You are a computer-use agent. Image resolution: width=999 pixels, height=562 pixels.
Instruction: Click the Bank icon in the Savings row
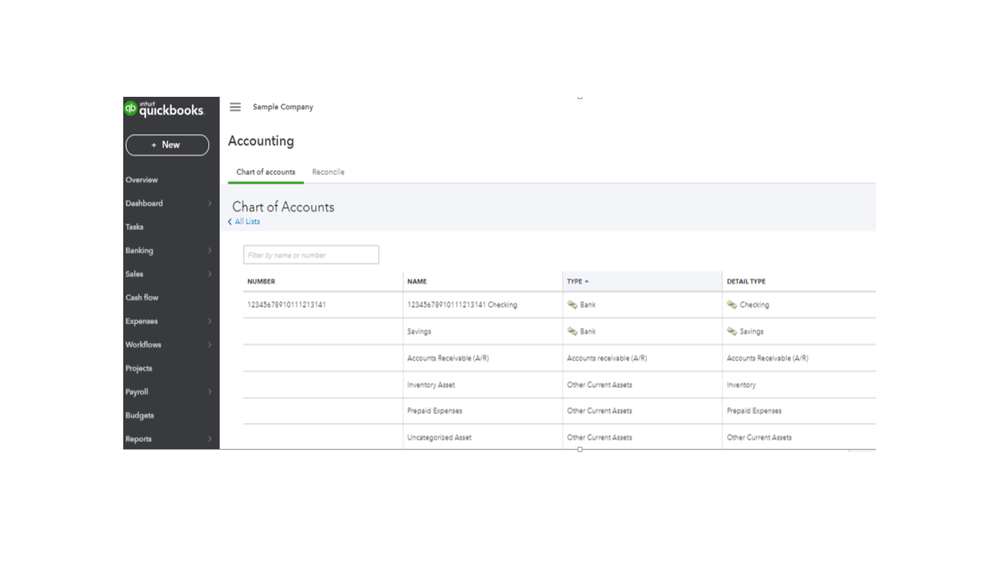pyautogui.click(x=572, y=331)
